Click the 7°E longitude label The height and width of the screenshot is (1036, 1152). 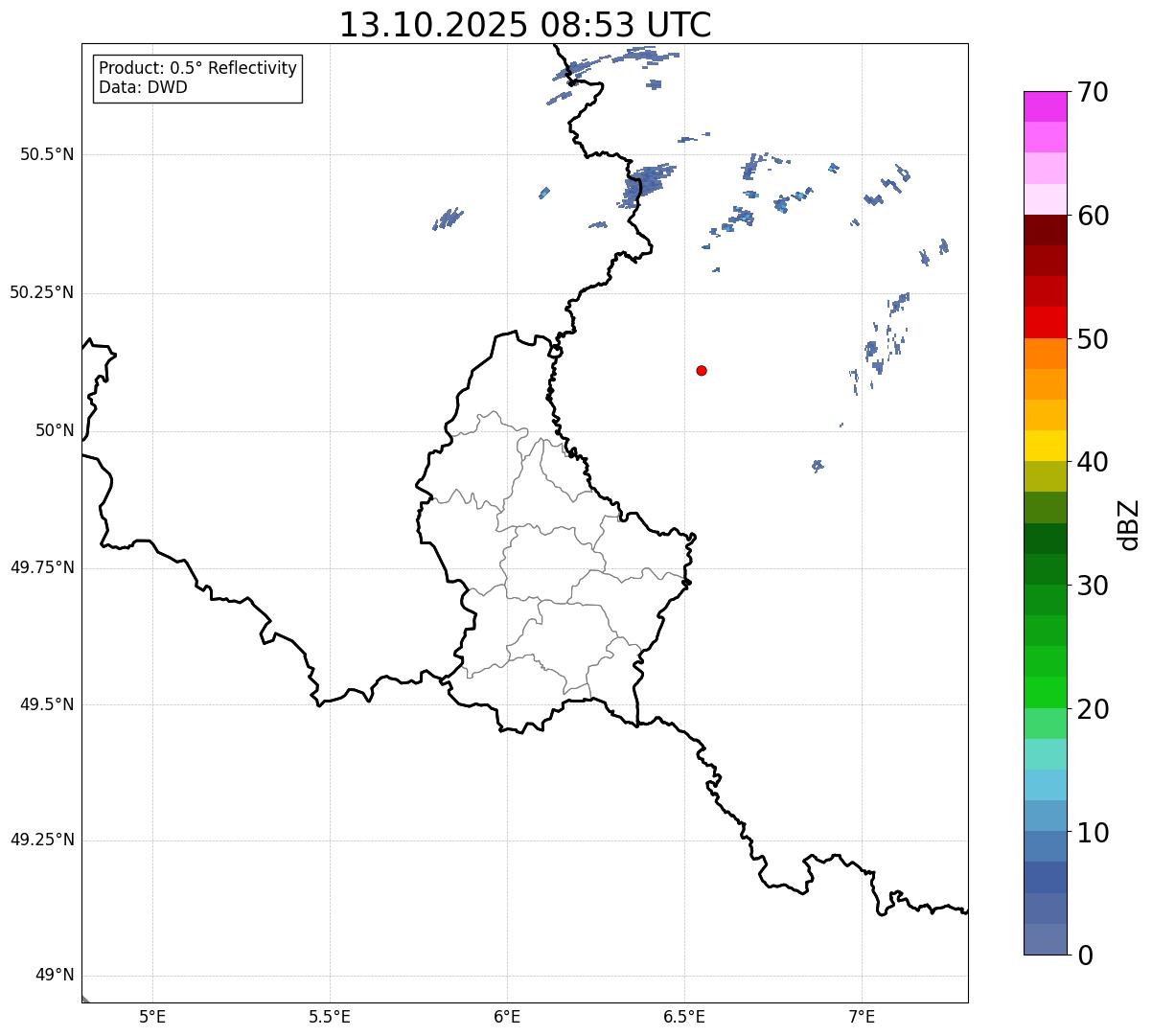click(862, 1016)
